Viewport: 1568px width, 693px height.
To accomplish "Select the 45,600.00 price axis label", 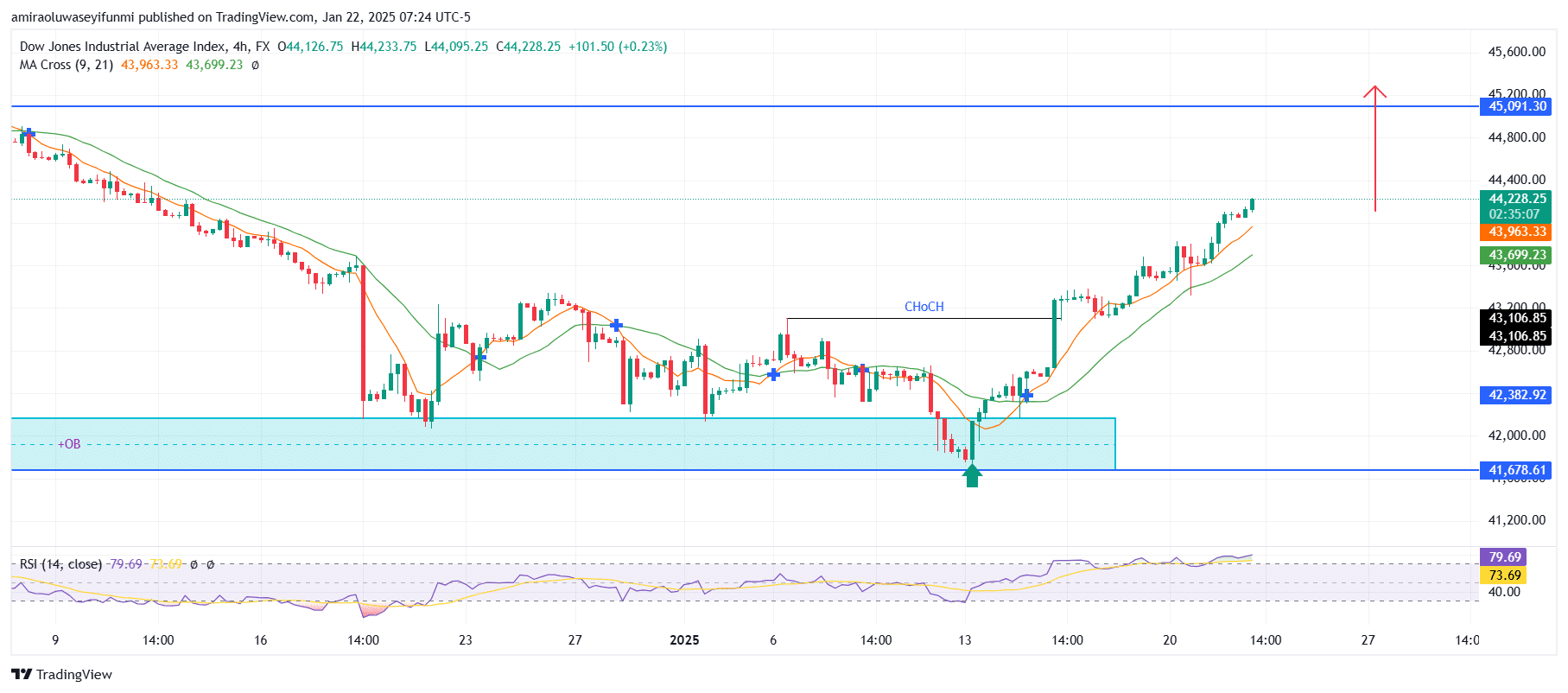I will pyautogui.click(x=1517, y=52).
